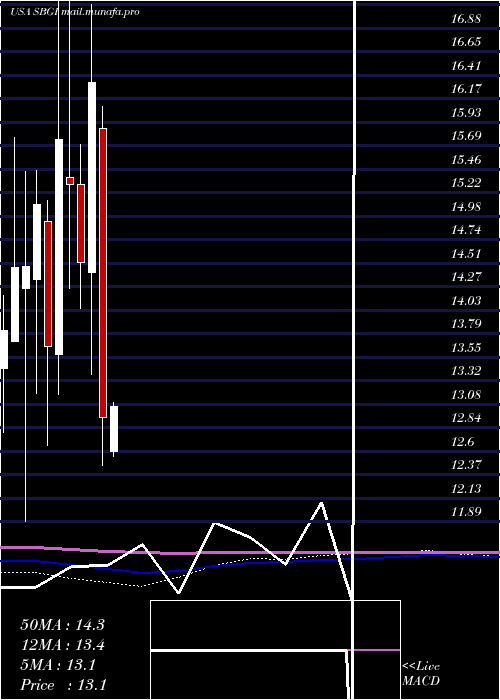Click the tallest red candlestick body
Screen dimensions: 500x700
click(x=103, y=273)
